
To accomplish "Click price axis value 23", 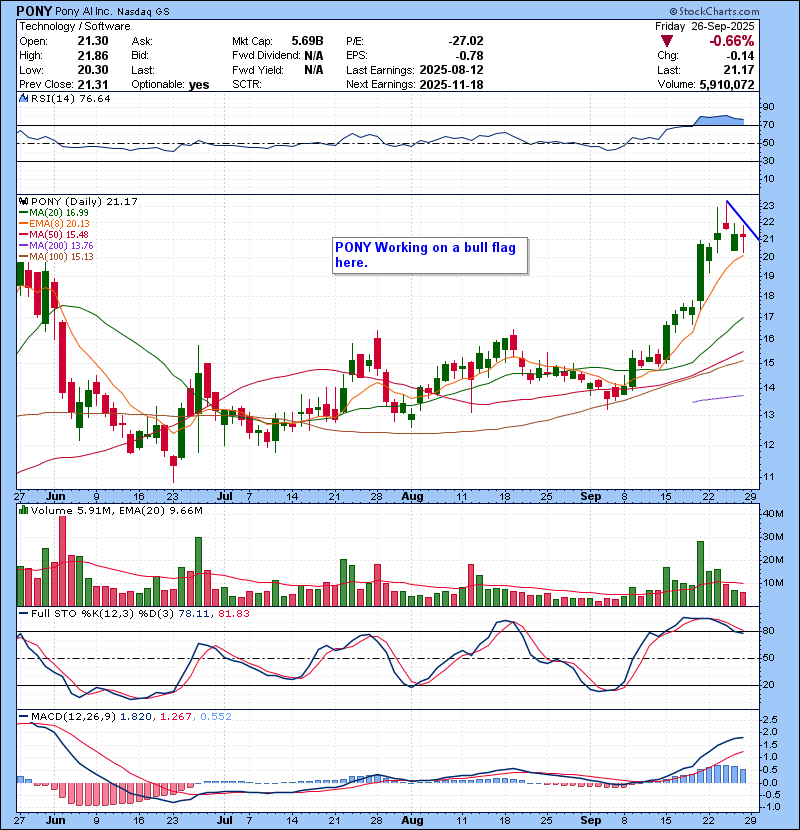I will 768,205.
